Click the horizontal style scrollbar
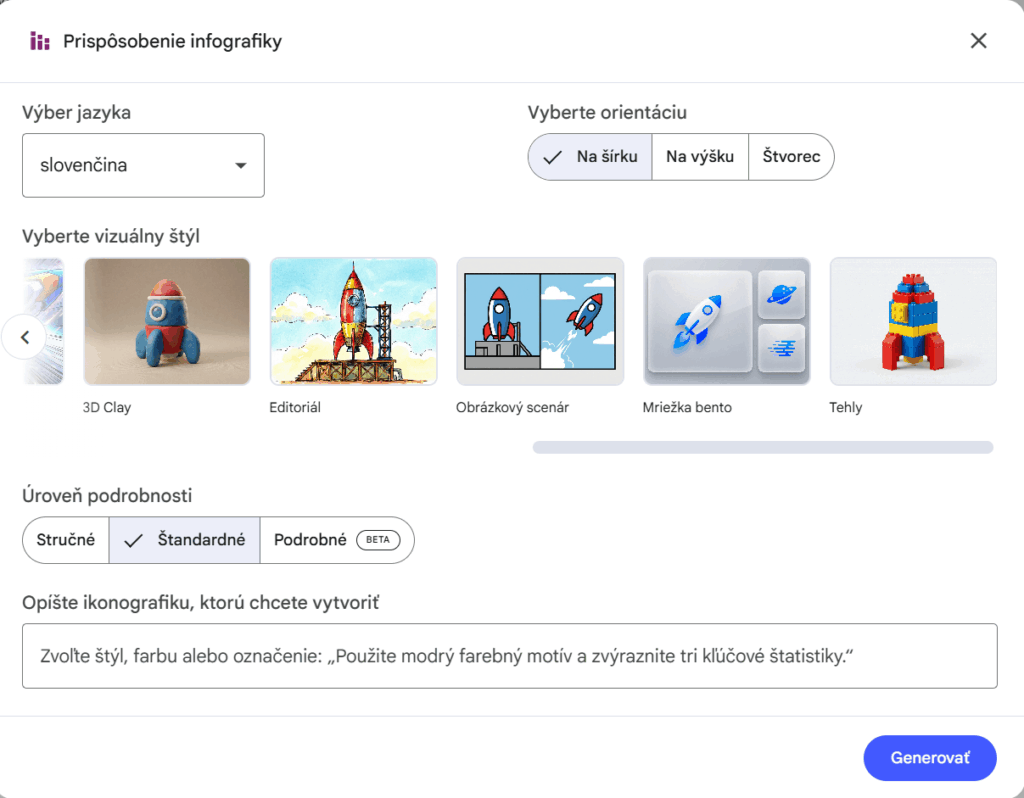Screen dimensions: 1024x798 tap(762, 447)
